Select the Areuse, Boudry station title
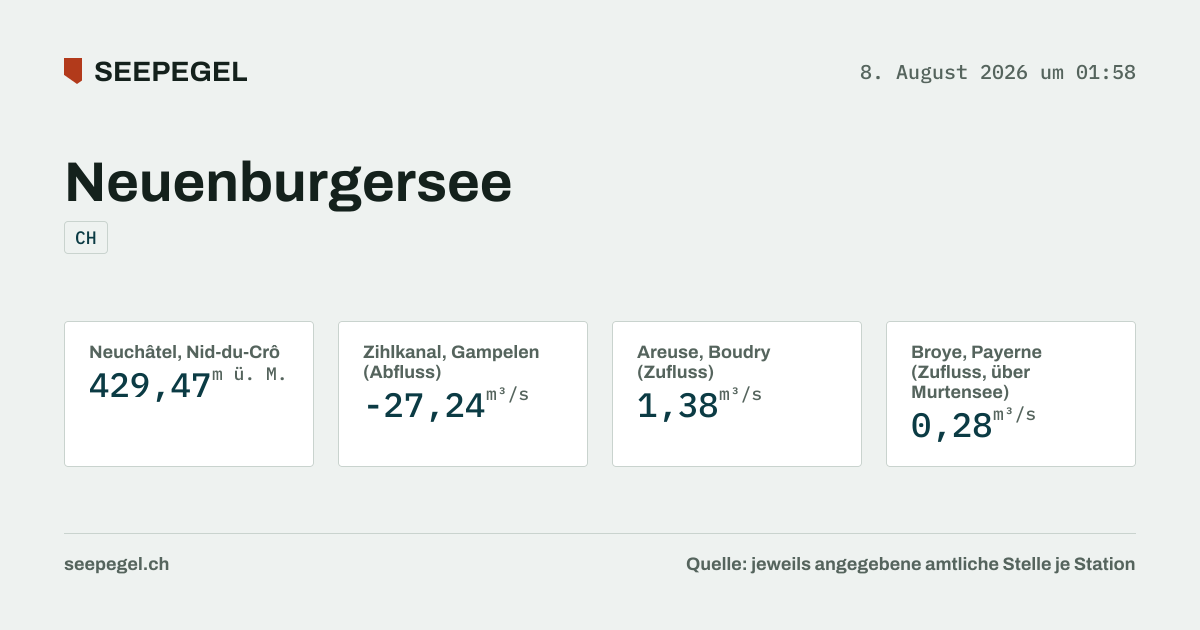 704,362
